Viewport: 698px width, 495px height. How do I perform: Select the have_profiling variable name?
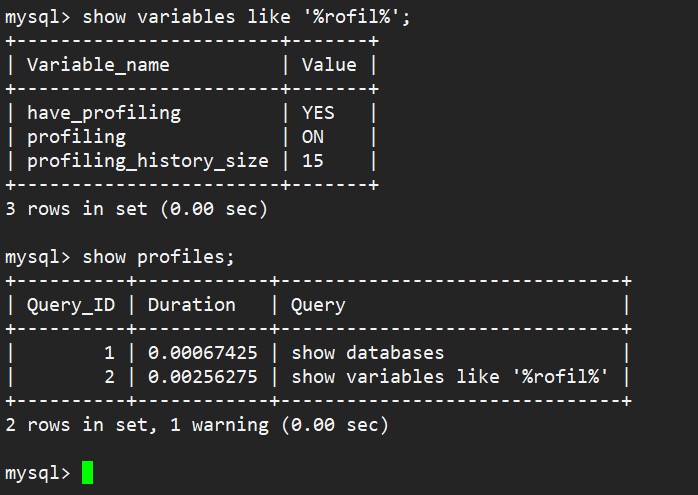point(104,113)
